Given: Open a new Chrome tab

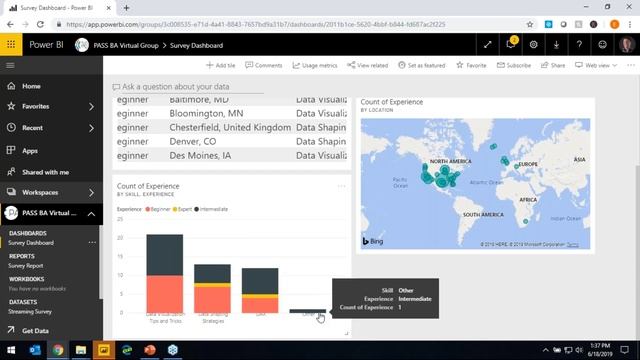Looking at the screenshot, I should click(x=126, y=8).
